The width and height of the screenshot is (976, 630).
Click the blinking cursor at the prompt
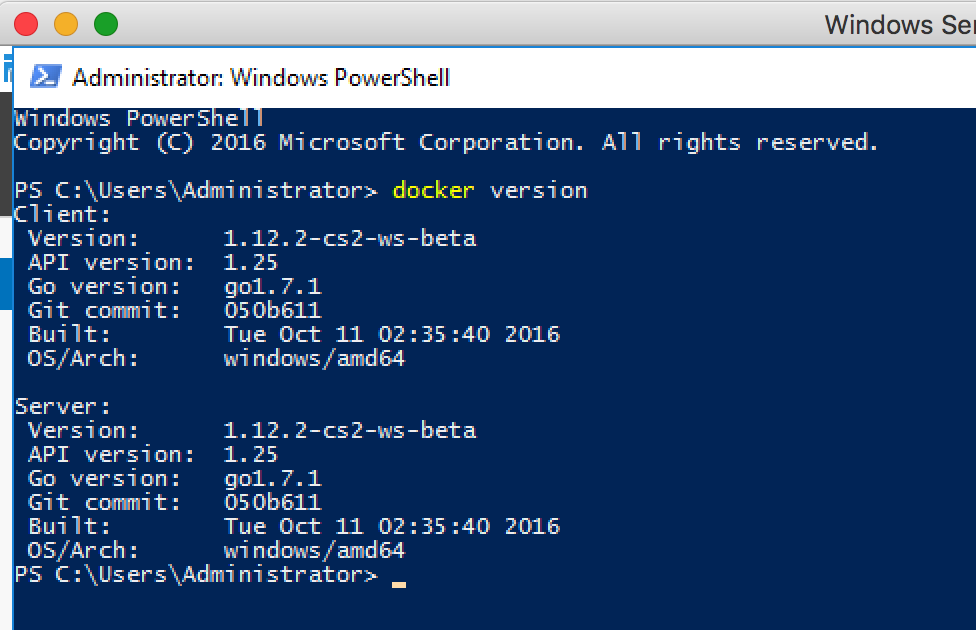click(399, 585)
